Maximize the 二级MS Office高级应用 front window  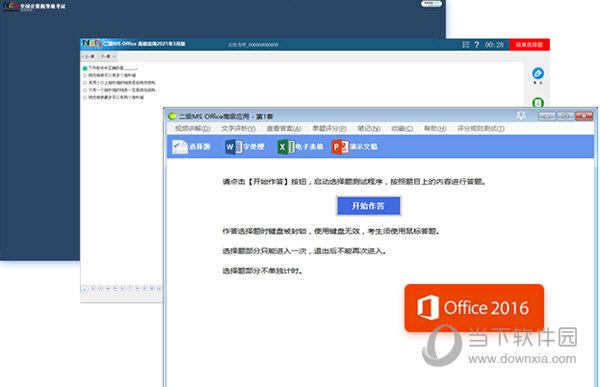[565, 116]
